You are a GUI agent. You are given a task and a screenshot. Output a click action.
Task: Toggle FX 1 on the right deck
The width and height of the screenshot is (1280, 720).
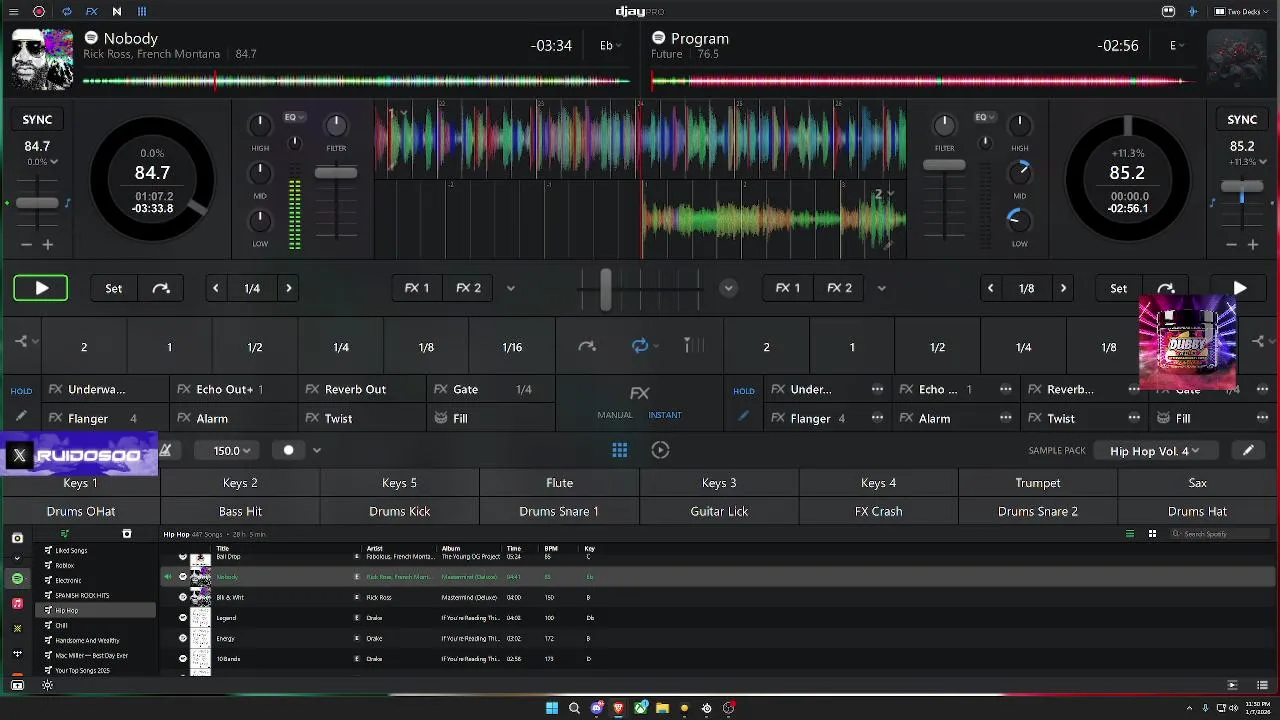[788, 288]
